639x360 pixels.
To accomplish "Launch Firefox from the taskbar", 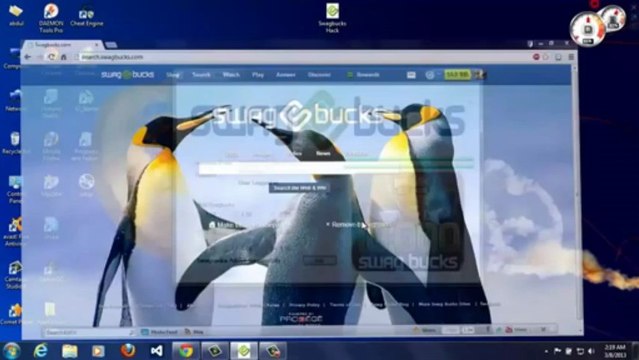I will [x=128, y=351].
